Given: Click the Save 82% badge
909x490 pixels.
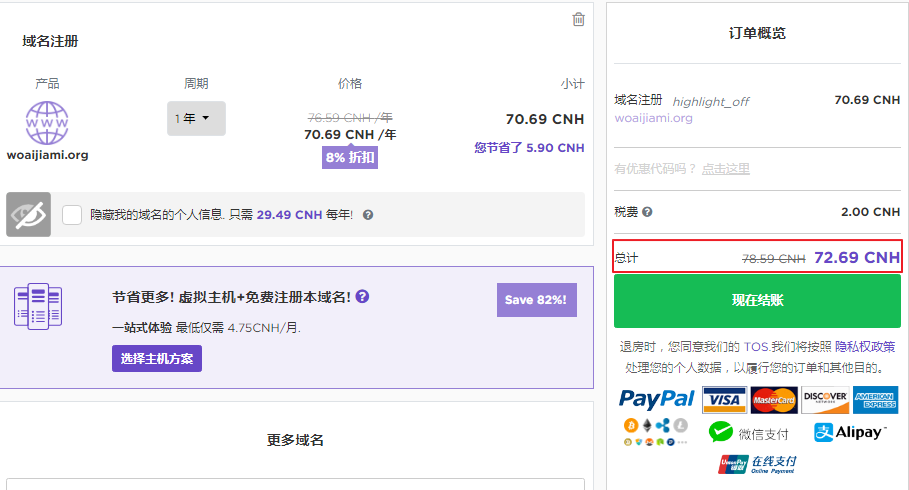Looking at the screenshot, I should 536,300.
